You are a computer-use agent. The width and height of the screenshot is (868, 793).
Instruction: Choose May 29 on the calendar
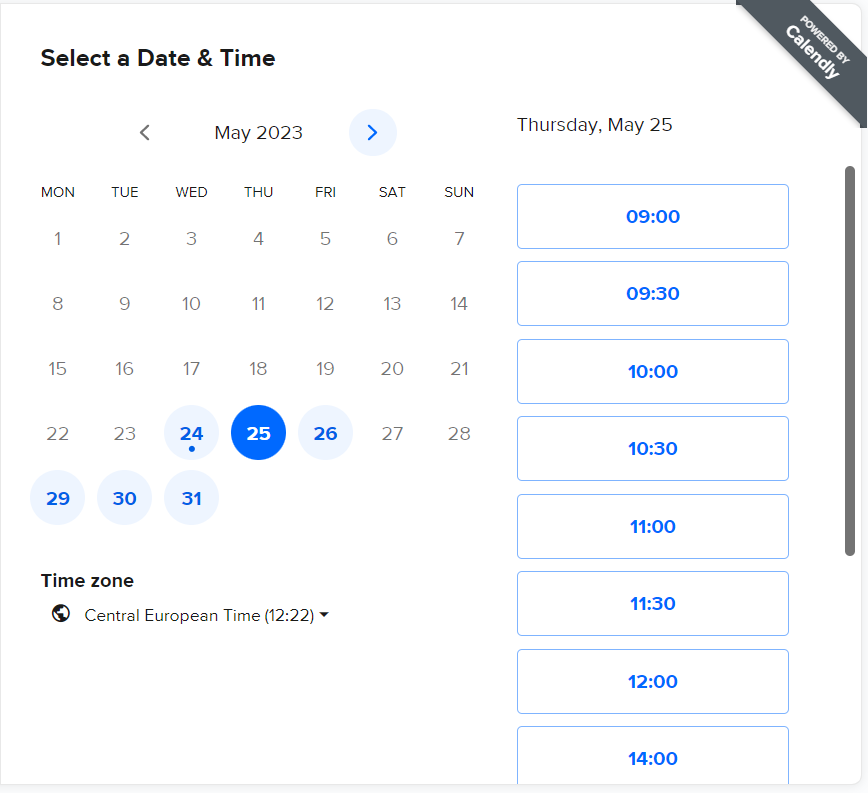pos(58,497)
